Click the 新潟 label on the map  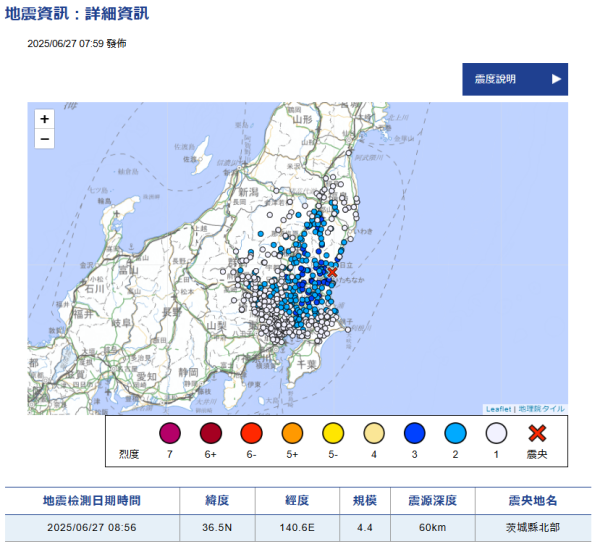pos(249,192)
